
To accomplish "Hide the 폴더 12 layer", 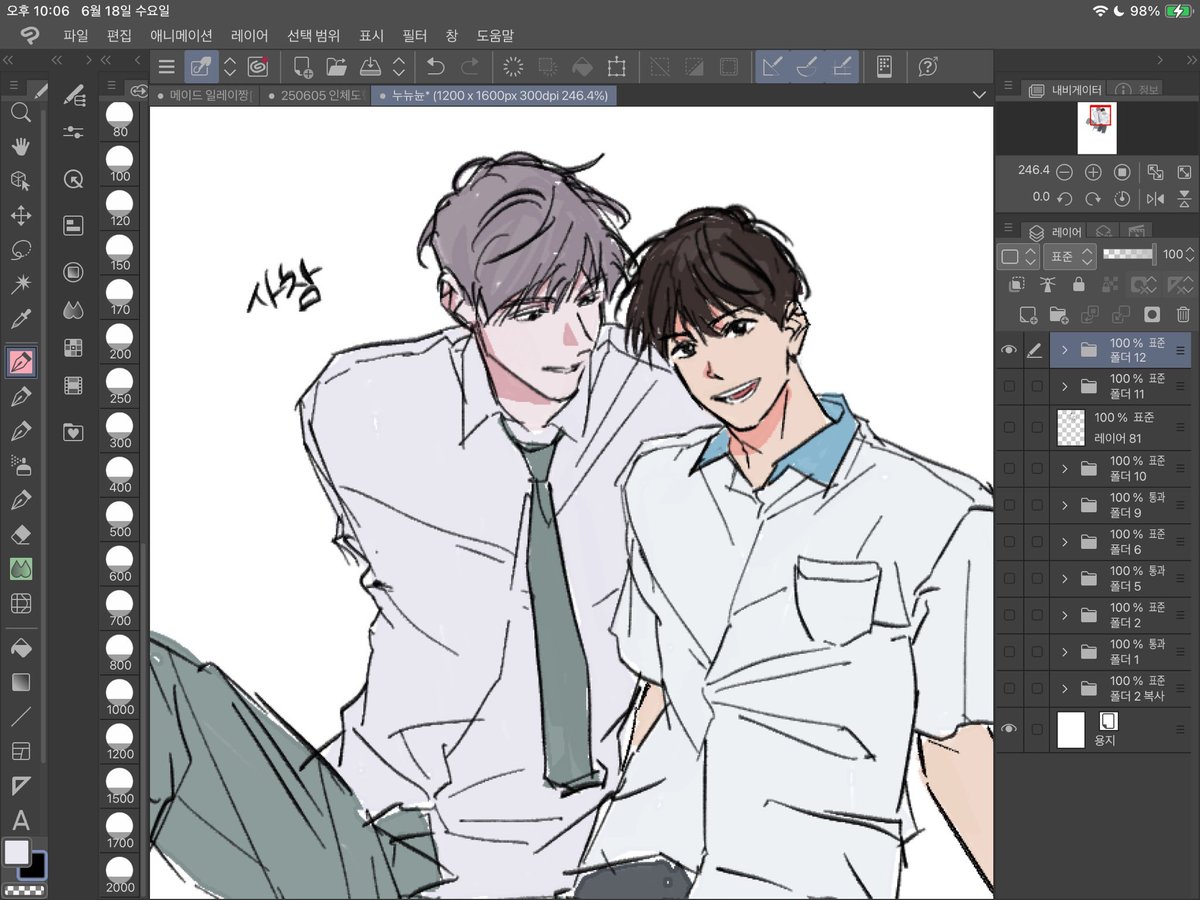I will (x=1009, y=350).
